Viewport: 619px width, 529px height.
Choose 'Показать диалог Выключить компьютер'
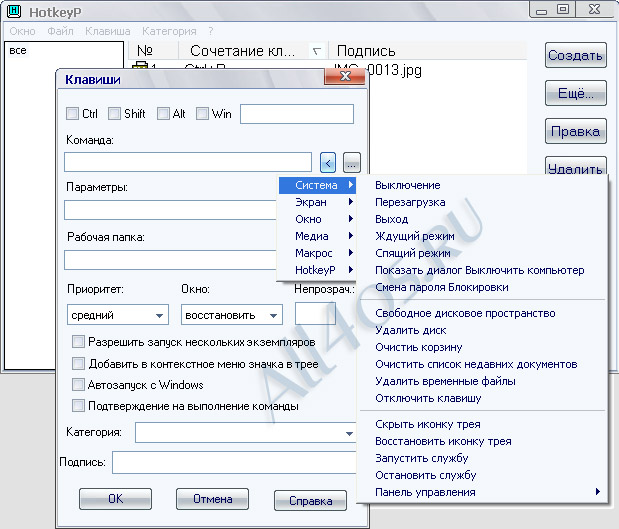(482, 270)
